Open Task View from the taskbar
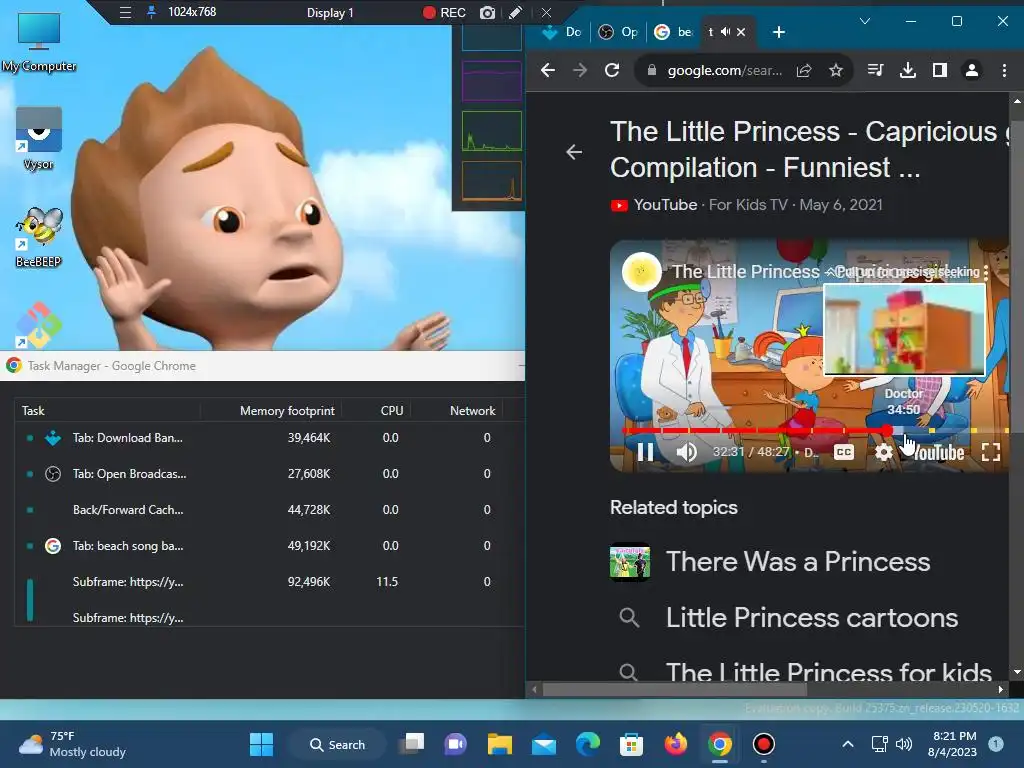Screen dimensions: 1024x768 click(x=413, y=744)
